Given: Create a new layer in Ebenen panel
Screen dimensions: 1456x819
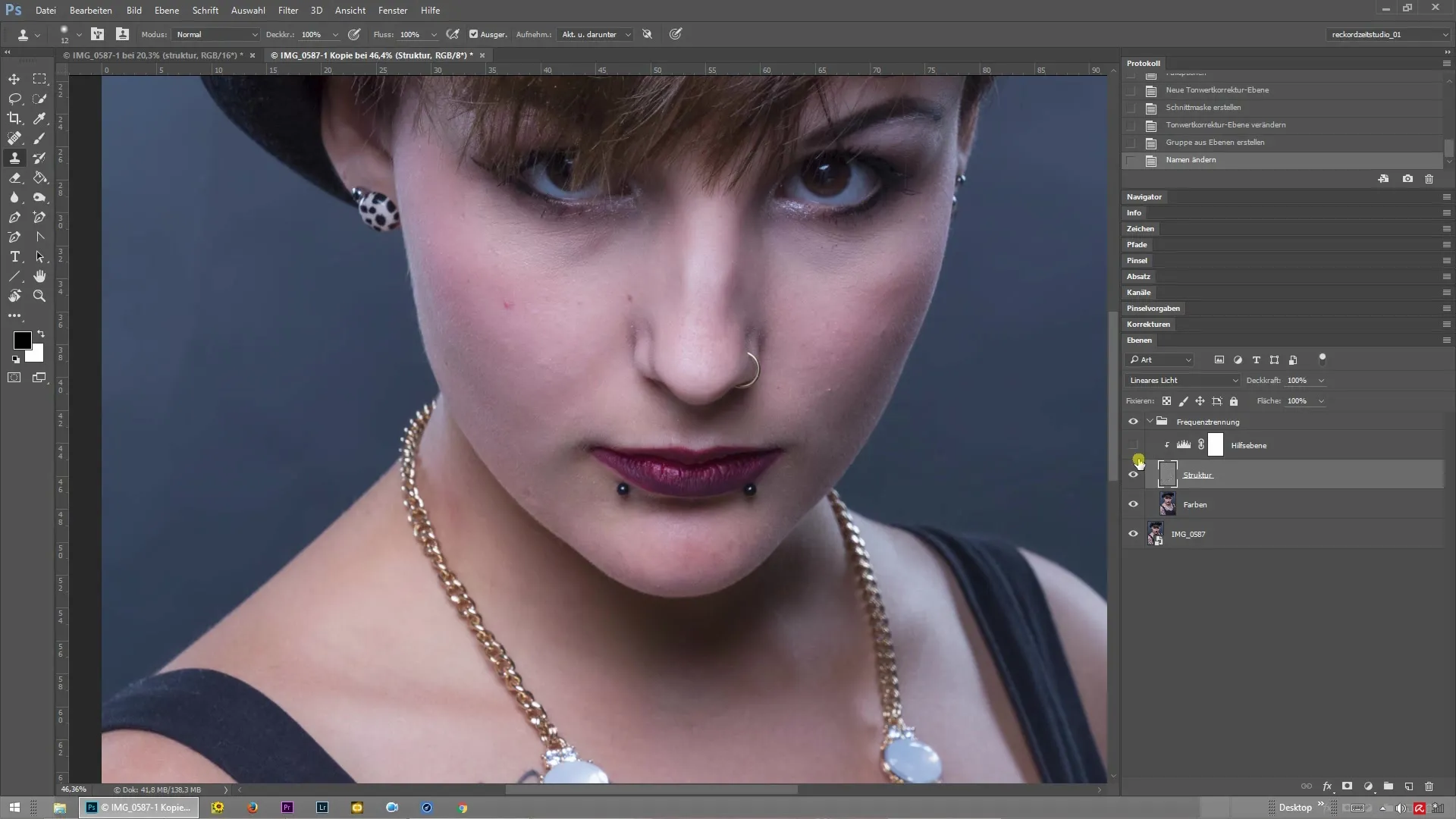Looking at the screenshot, I should coord(1408,786).
